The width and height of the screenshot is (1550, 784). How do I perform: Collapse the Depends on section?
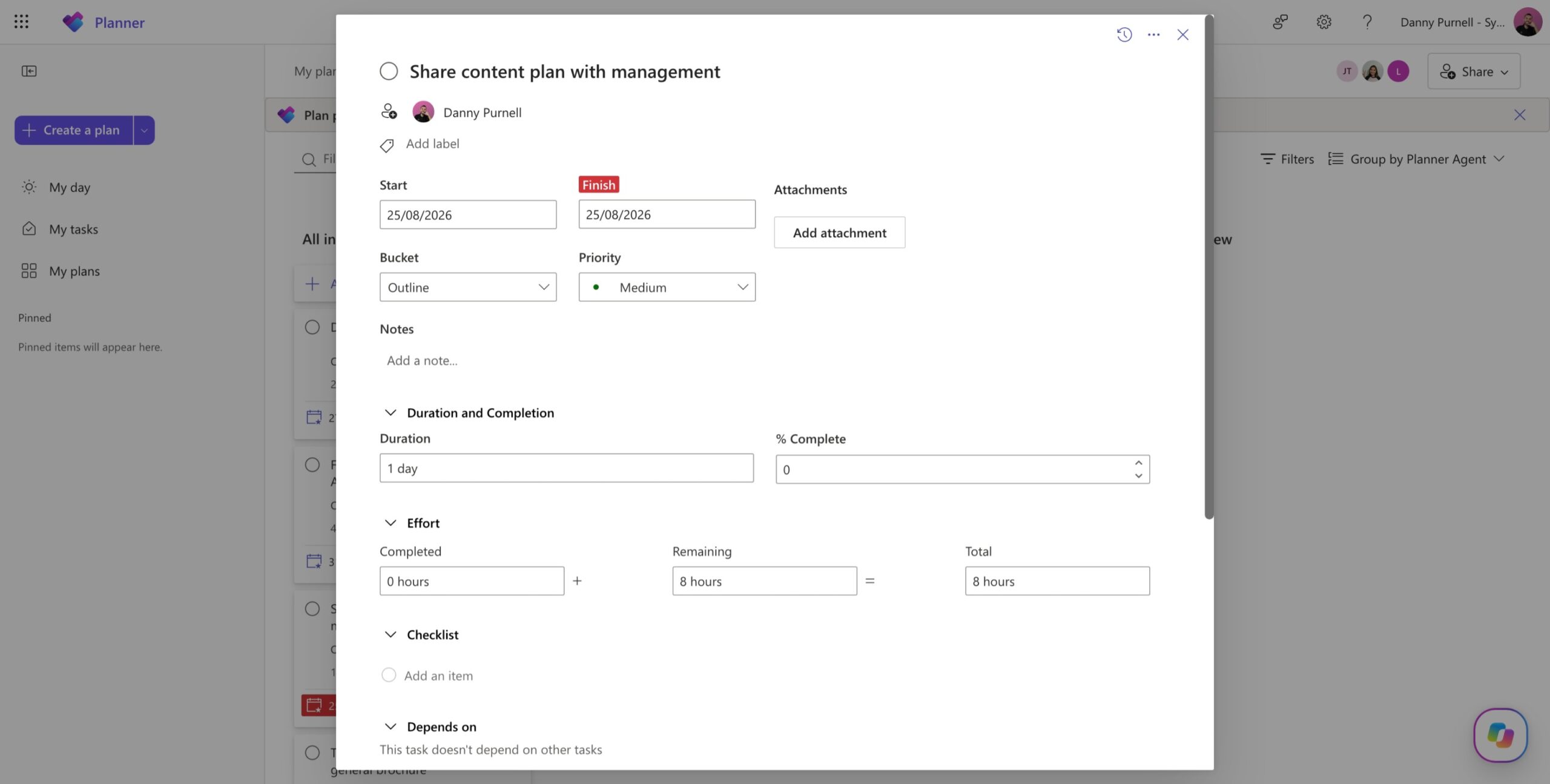point(391,726)
